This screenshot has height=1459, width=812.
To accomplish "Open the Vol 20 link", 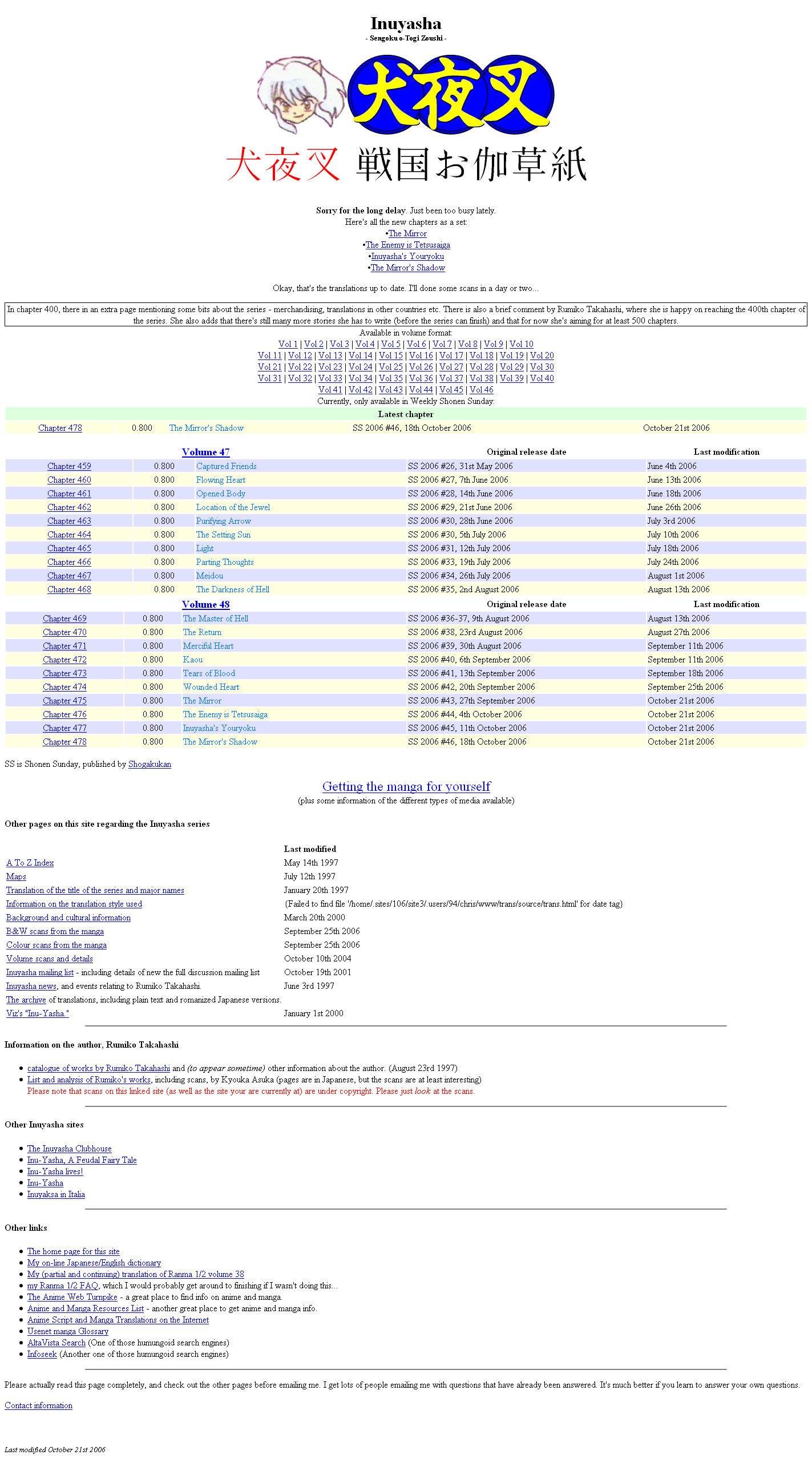I will click(542, 355).
